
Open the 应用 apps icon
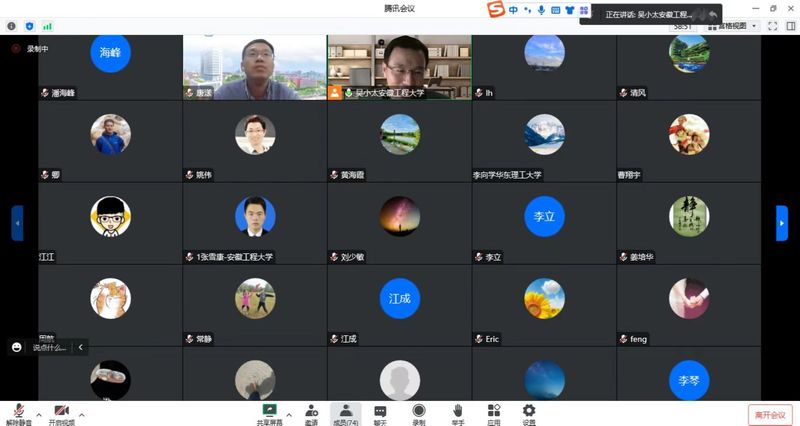493,412
